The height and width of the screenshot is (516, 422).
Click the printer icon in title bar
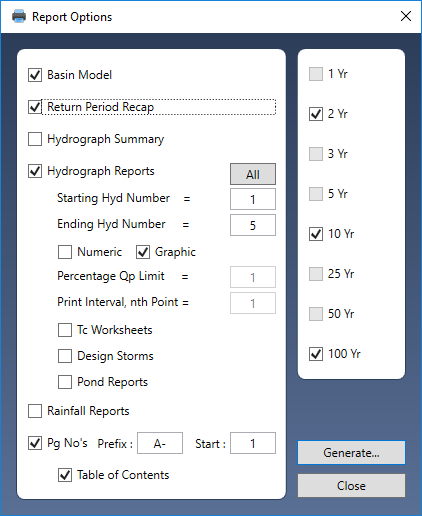(19, 16)
